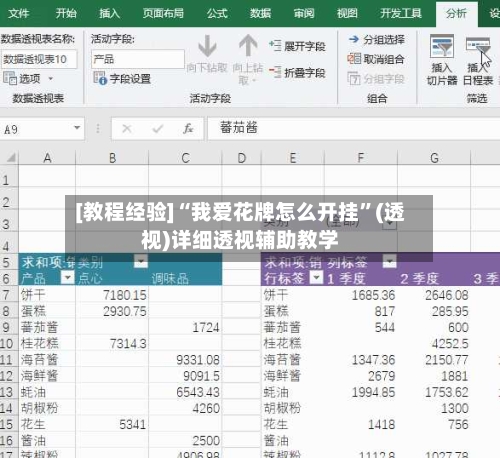
Task: Switch to the 插入 ribbon tab
Action: (109, 13)
